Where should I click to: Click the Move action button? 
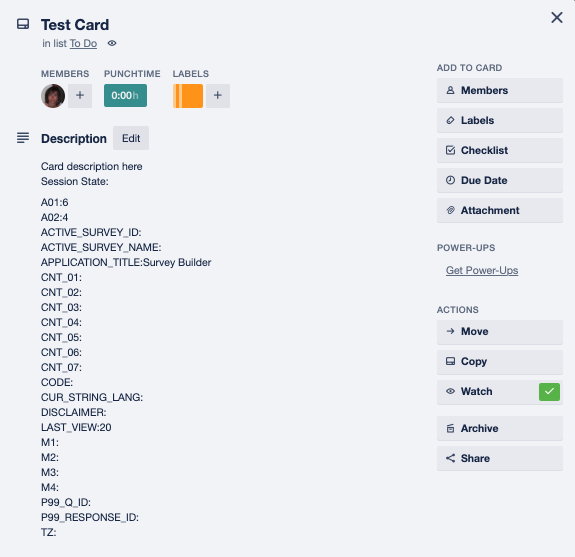(499, 331)
